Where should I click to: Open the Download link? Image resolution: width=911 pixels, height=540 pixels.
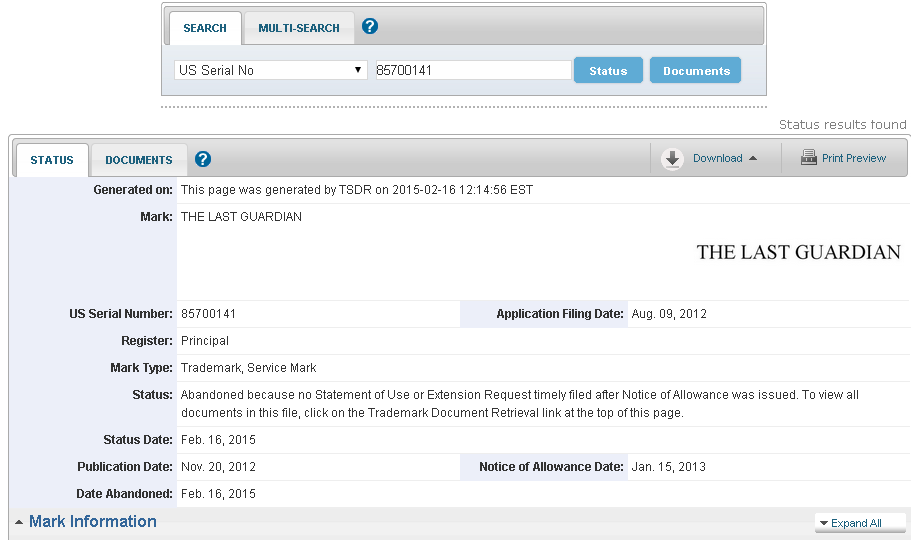point(718,158)
